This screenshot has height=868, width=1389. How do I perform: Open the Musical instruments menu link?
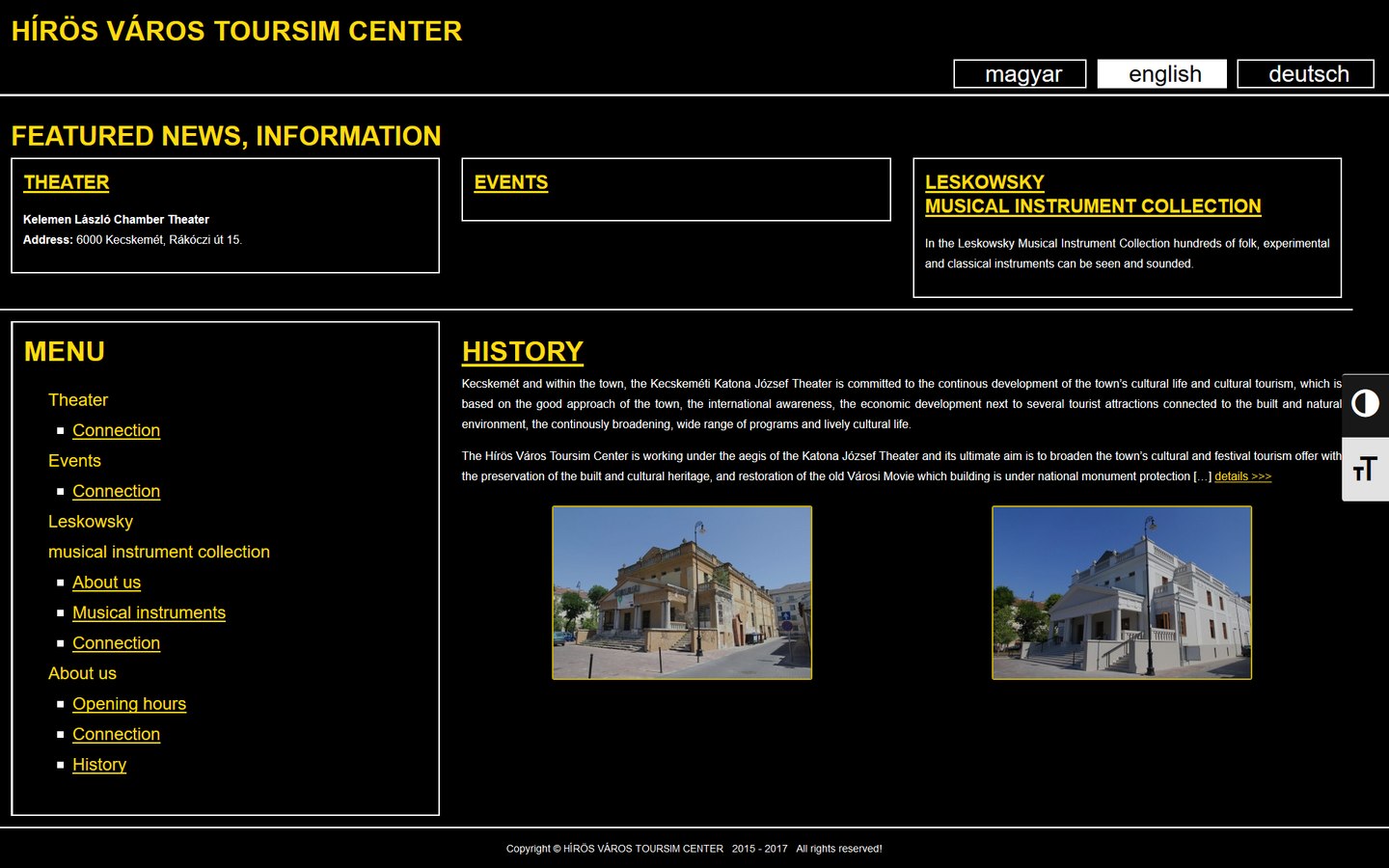click(x=149, y=612)
